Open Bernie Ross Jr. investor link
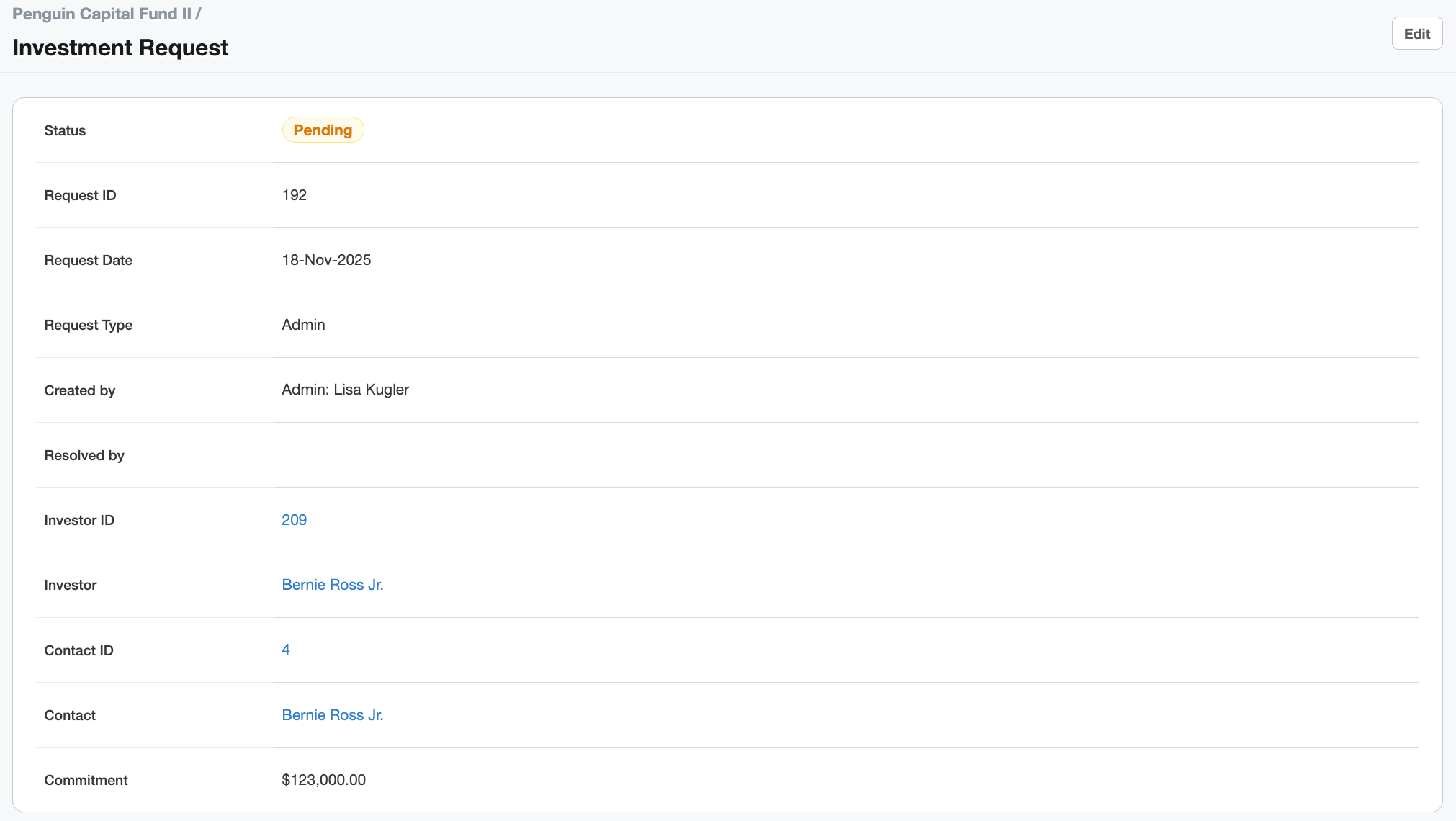This screenshot has height=821, width=1456. point(332,585)
